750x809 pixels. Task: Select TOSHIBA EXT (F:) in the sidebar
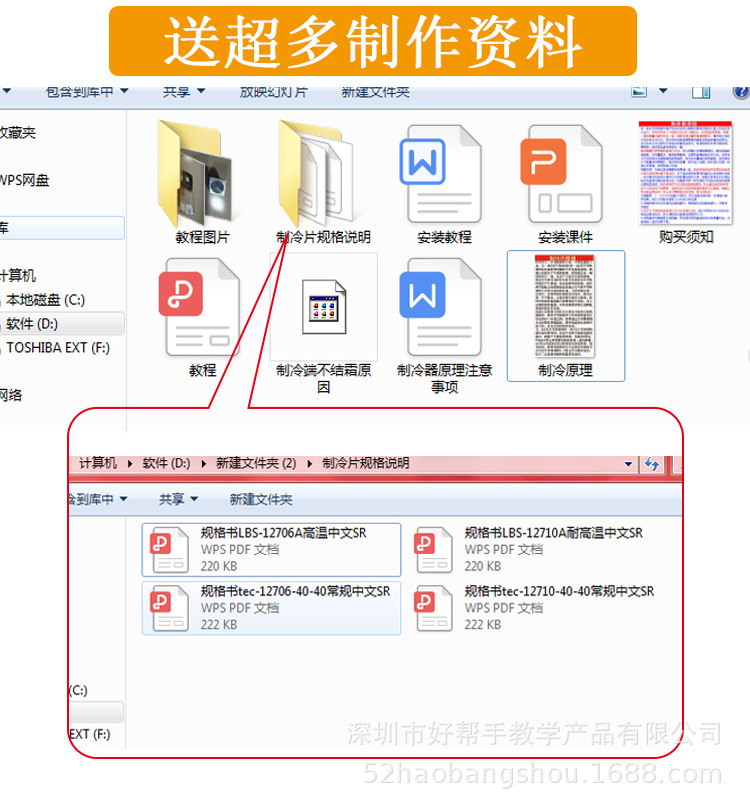[x=57, y=348]
